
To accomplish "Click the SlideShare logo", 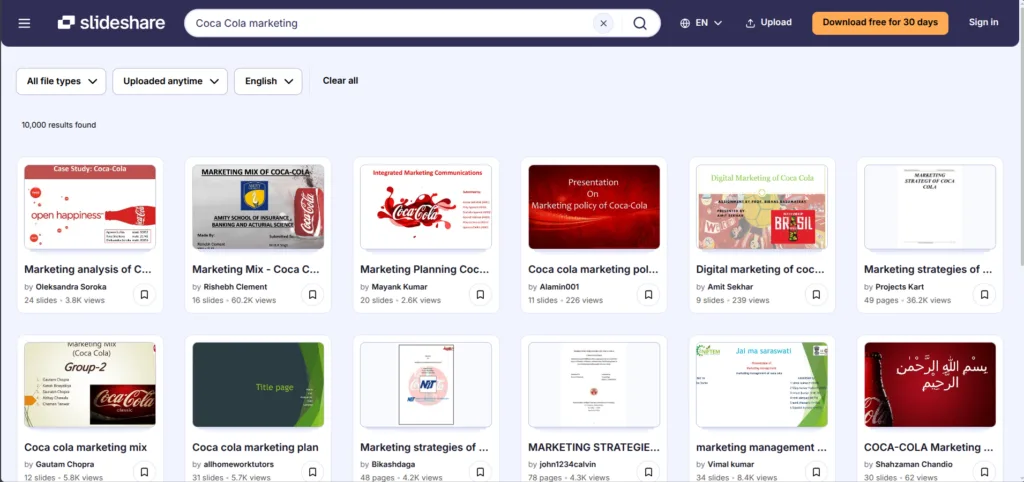I will pos(111,23).
